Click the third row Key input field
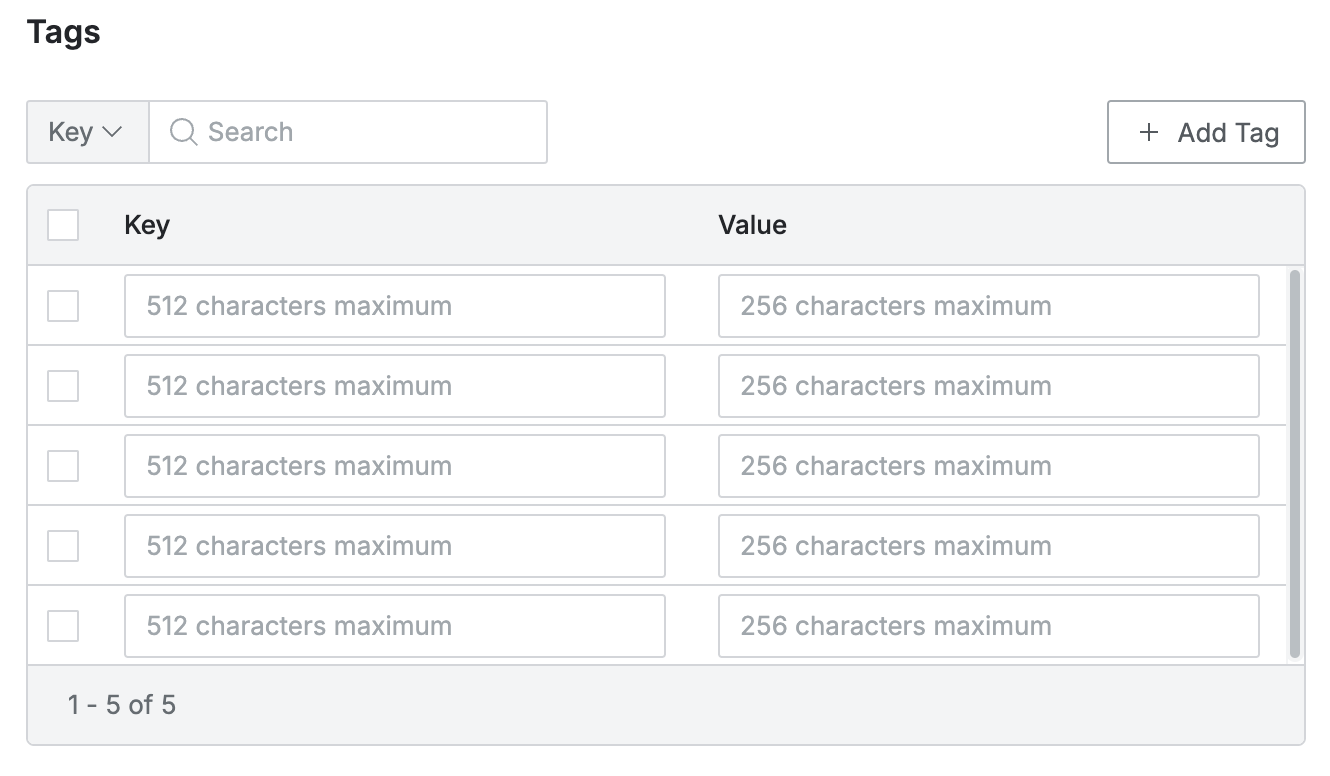 (394, 466)
